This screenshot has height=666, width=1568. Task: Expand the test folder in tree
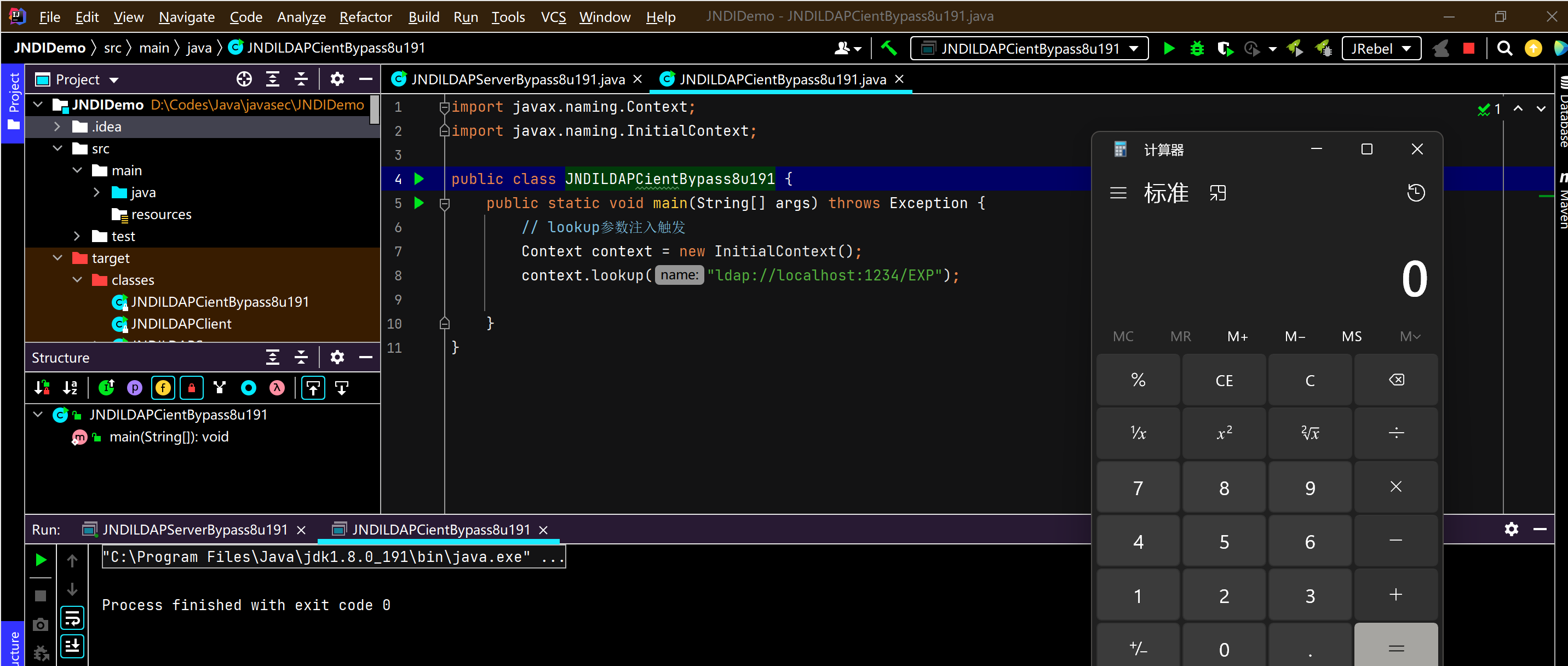pyautogui.click(x=77, y=236)
